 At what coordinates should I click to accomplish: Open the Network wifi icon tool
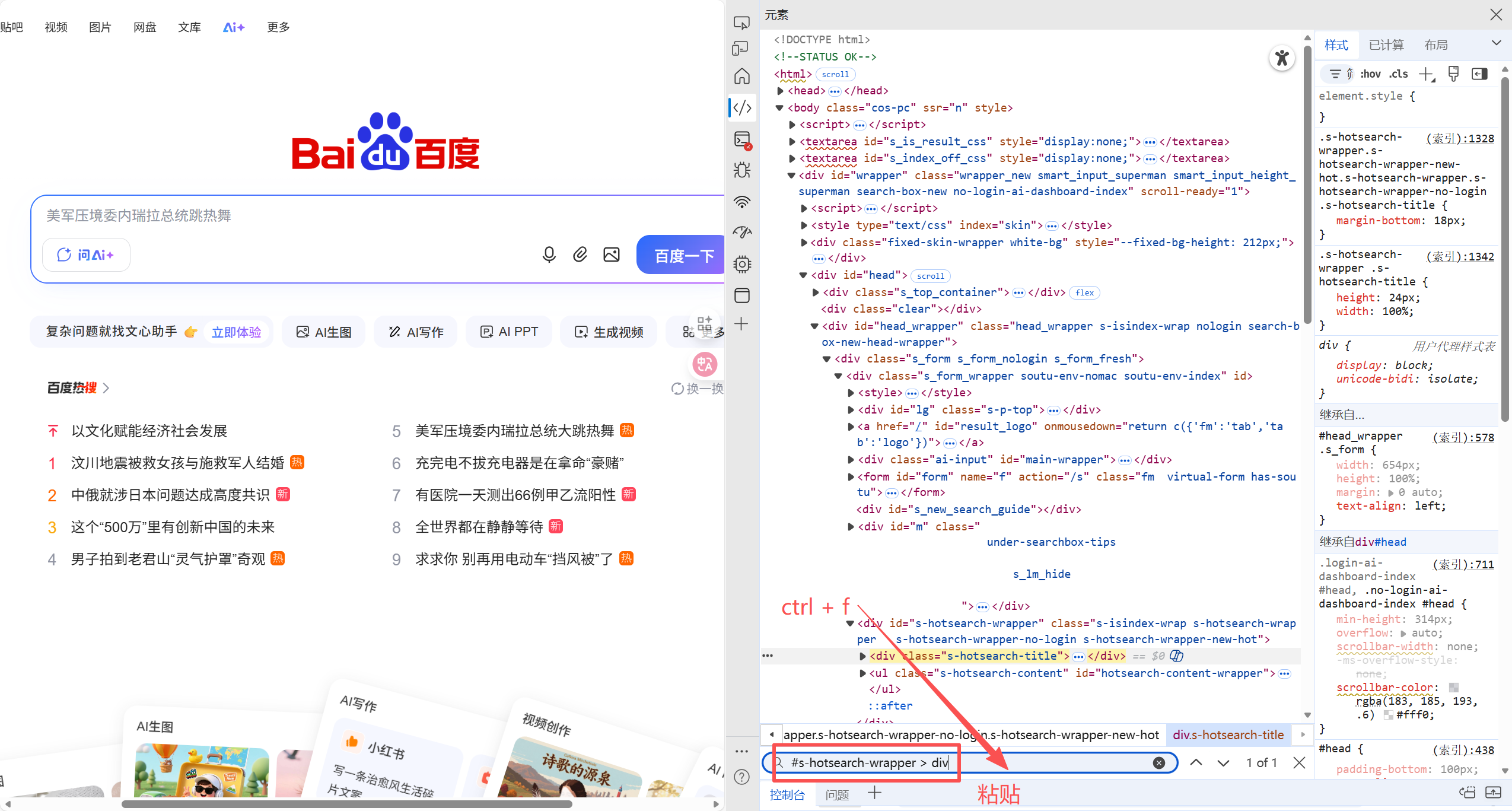[742, 202]
